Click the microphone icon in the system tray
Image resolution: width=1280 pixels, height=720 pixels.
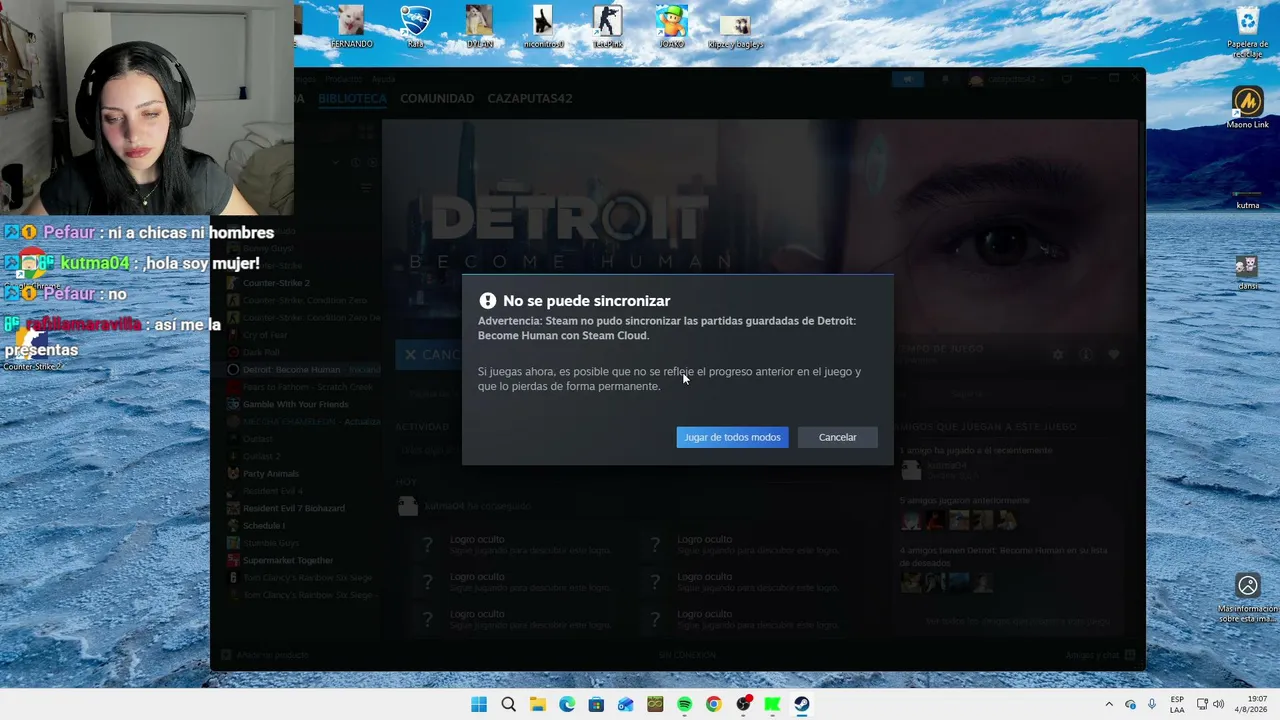click(x=1152, y=704)
